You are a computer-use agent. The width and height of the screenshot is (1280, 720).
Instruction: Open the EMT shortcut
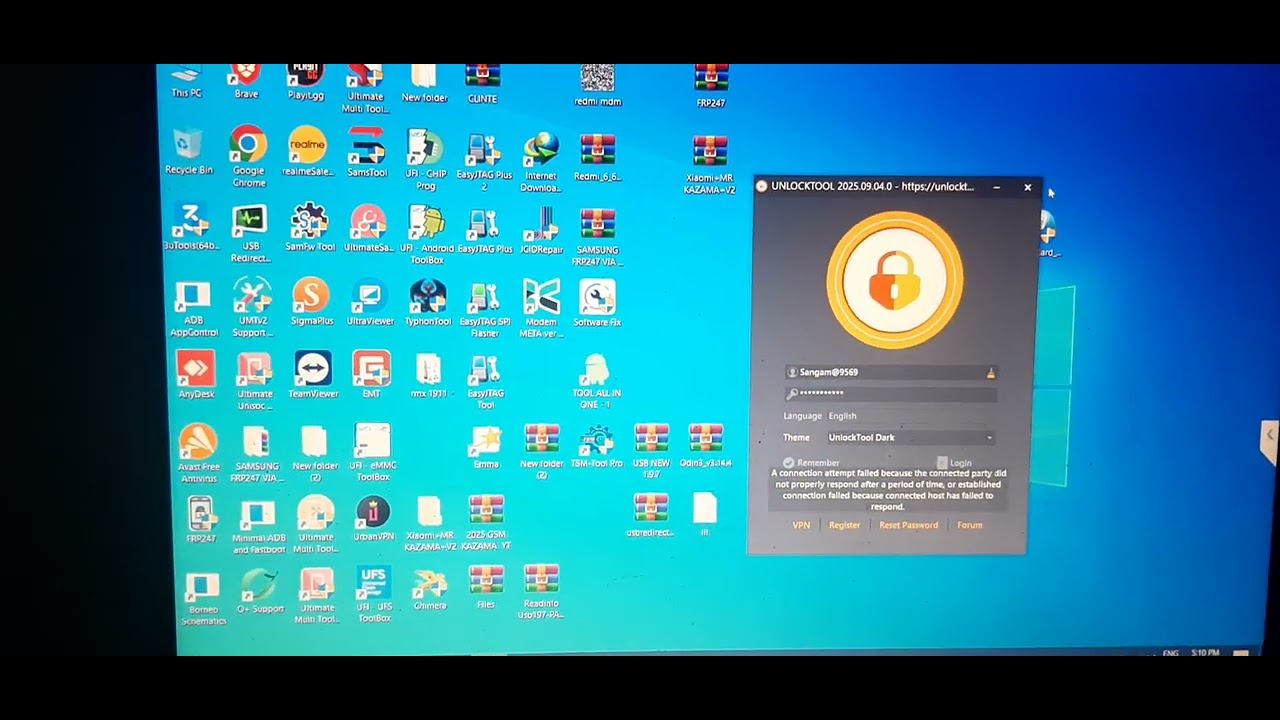371,375
